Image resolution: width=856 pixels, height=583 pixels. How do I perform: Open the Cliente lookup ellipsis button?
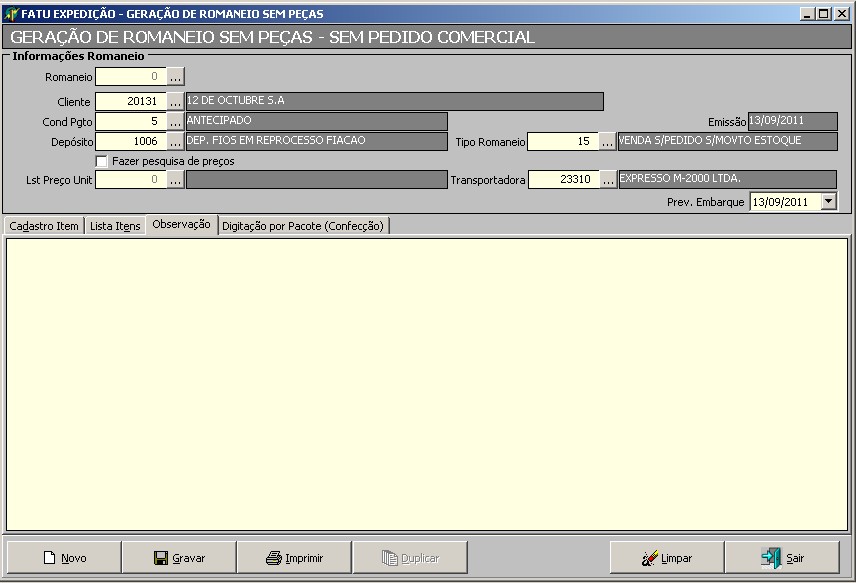(x=175, y=102)
